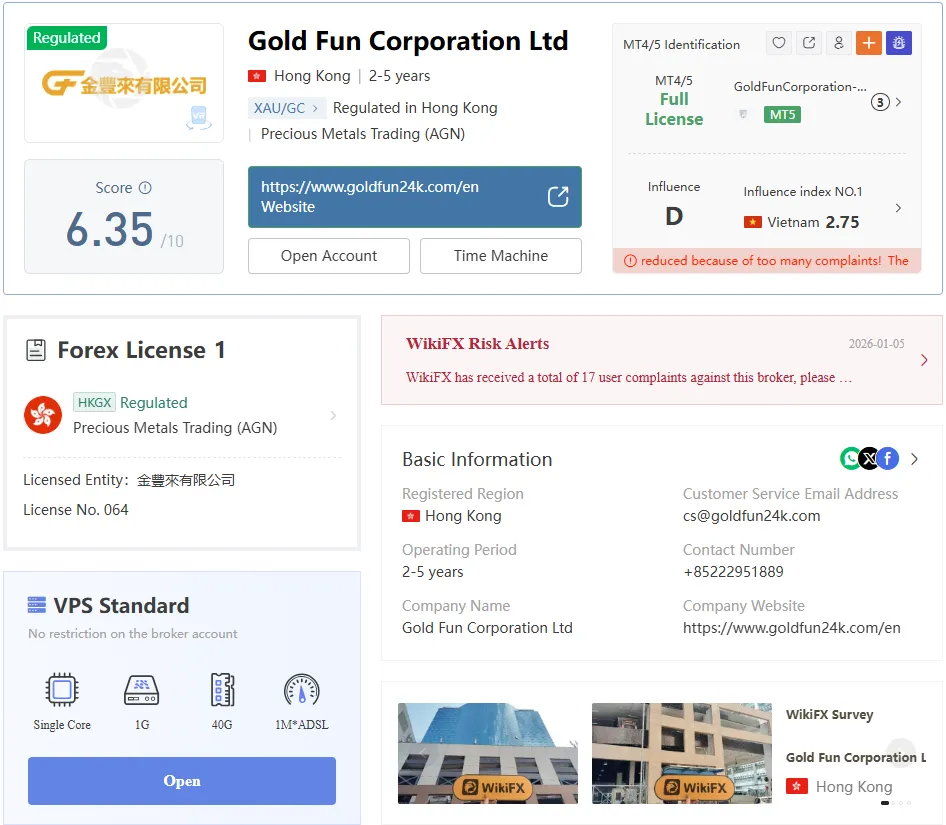The image size is (946, 825).
Task: Click the Licensed Entity name text
Action: [186, 480]
